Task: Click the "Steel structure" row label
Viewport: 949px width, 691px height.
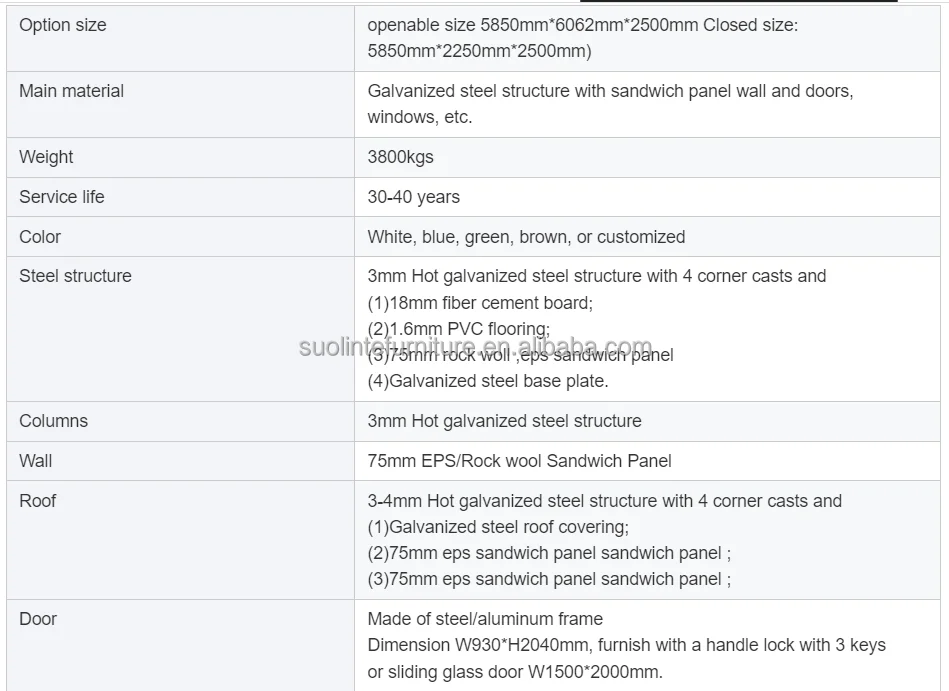Action: click(x=75, y=276)
